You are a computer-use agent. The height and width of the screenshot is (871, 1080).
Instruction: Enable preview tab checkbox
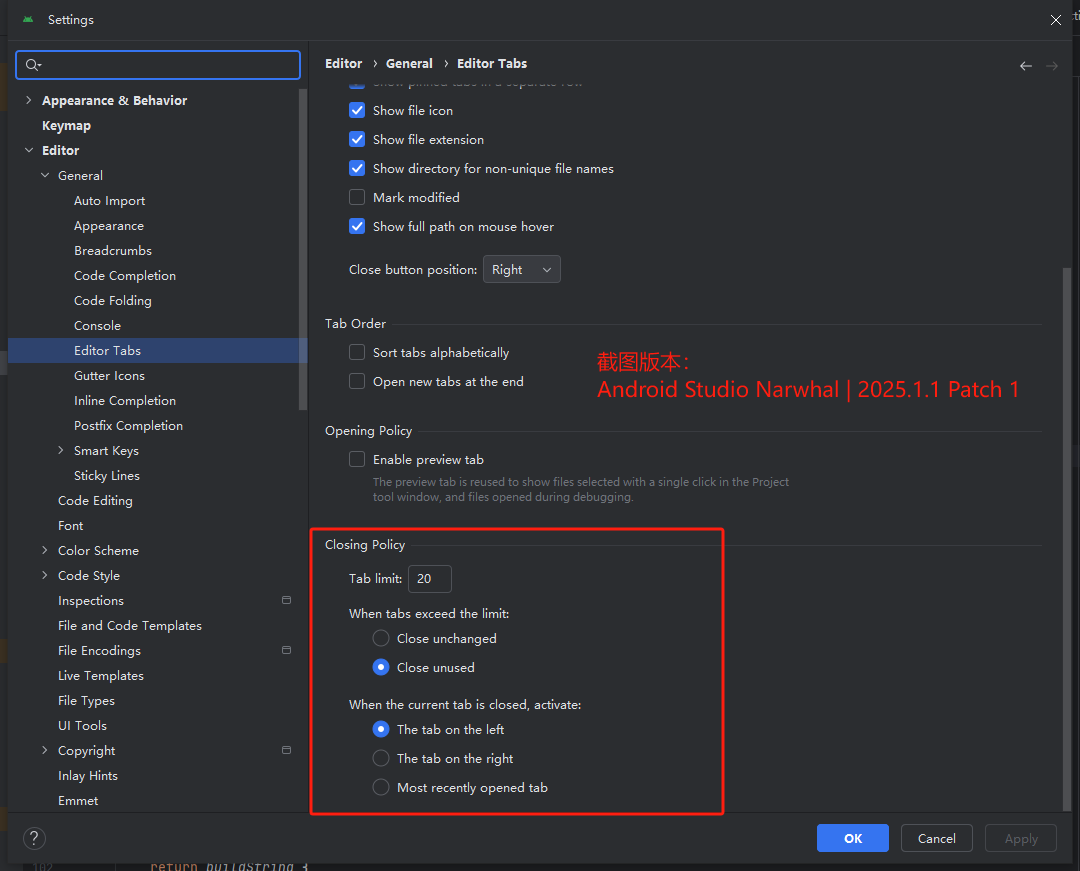click(357, 459)
